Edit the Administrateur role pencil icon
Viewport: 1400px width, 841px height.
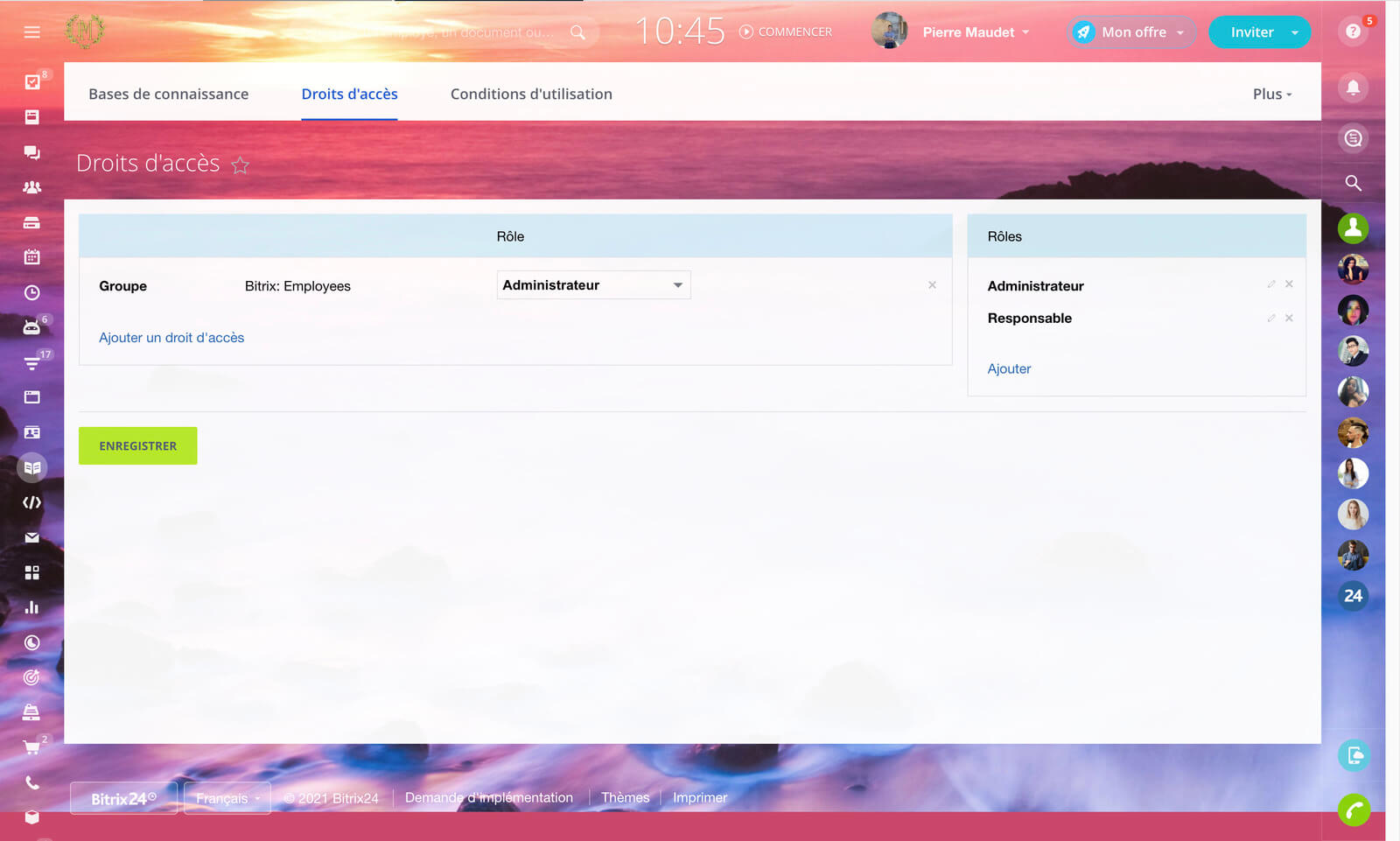pos(1270,284)
